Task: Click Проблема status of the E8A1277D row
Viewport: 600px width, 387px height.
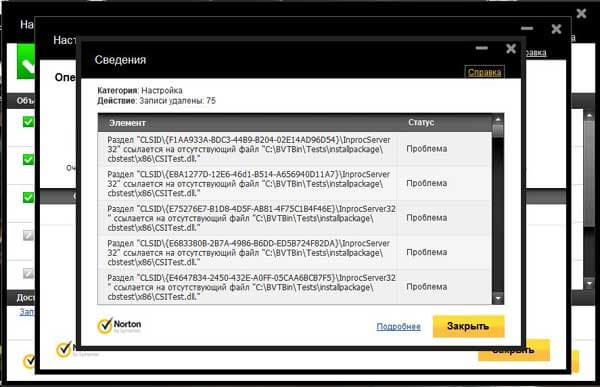Action: pos(426,183)
